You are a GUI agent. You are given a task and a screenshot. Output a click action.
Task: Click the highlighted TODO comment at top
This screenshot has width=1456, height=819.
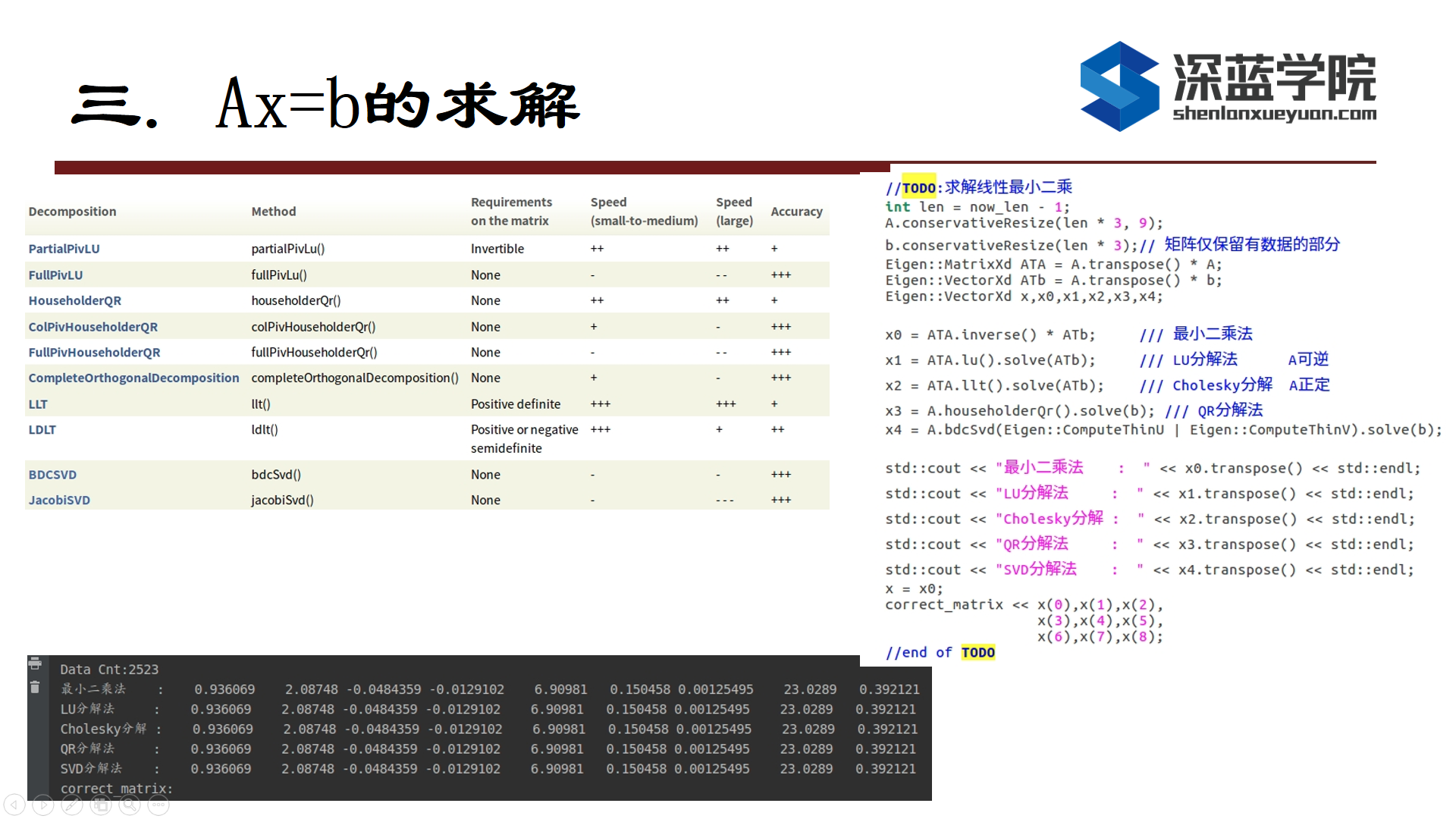pyautogui.click(x=918, y=188)
